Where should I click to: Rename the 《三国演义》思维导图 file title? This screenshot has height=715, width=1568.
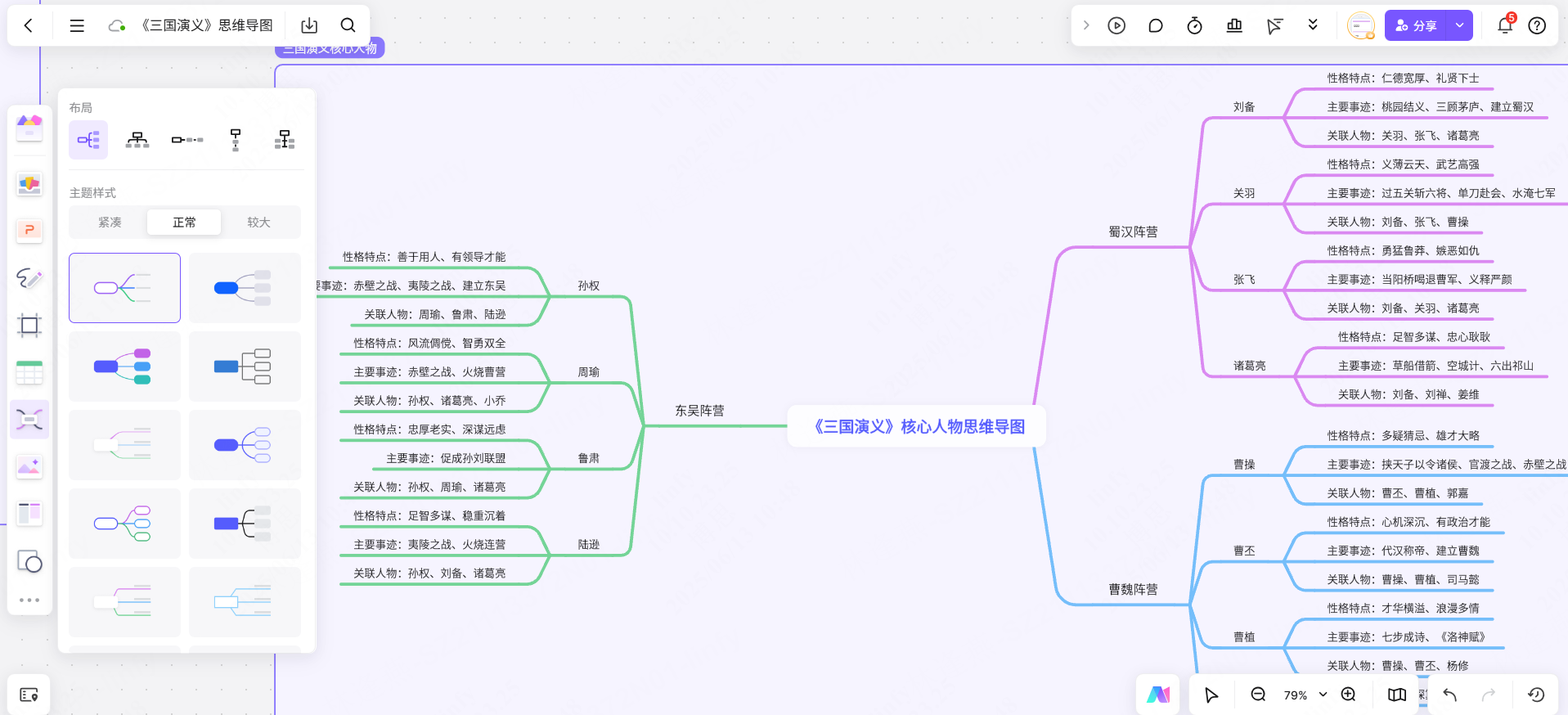pos(206,25)
